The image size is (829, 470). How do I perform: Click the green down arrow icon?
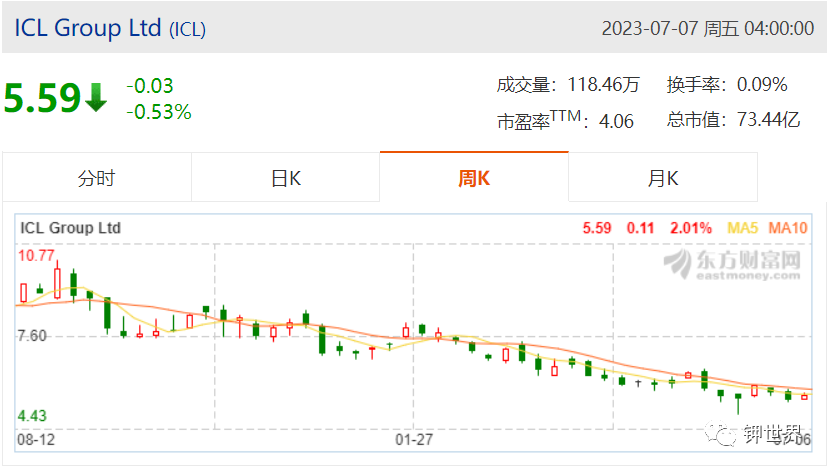pos(96,97)
